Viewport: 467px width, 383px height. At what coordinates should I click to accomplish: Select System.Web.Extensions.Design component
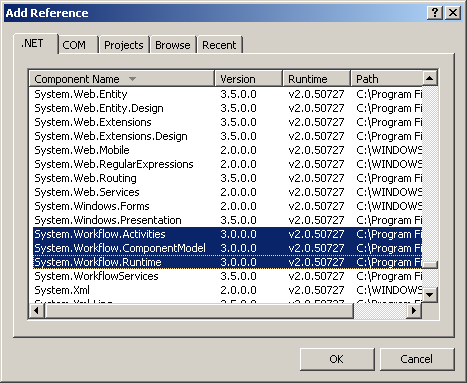(x=227, y=136)
